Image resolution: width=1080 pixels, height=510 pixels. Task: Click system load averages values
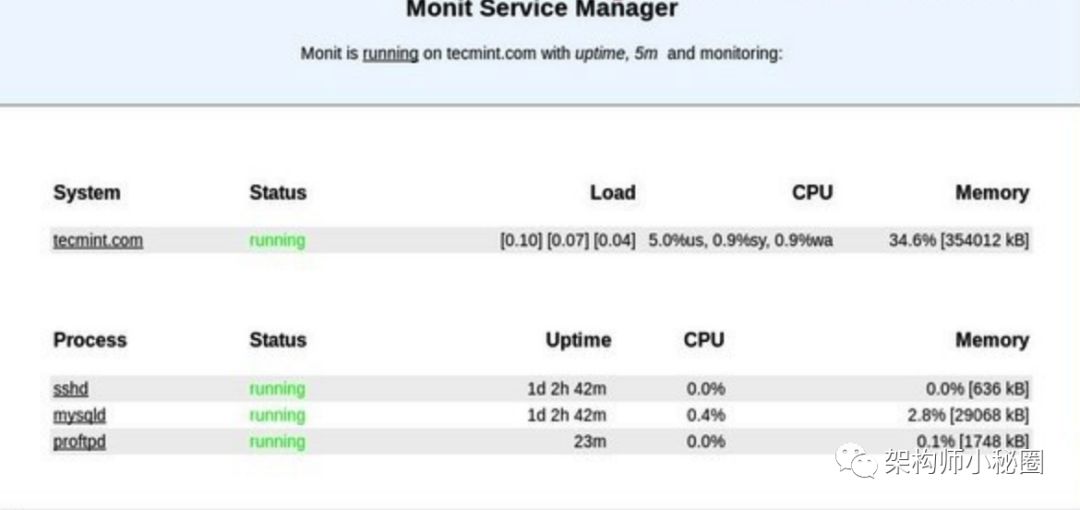(x=568, y=241)
